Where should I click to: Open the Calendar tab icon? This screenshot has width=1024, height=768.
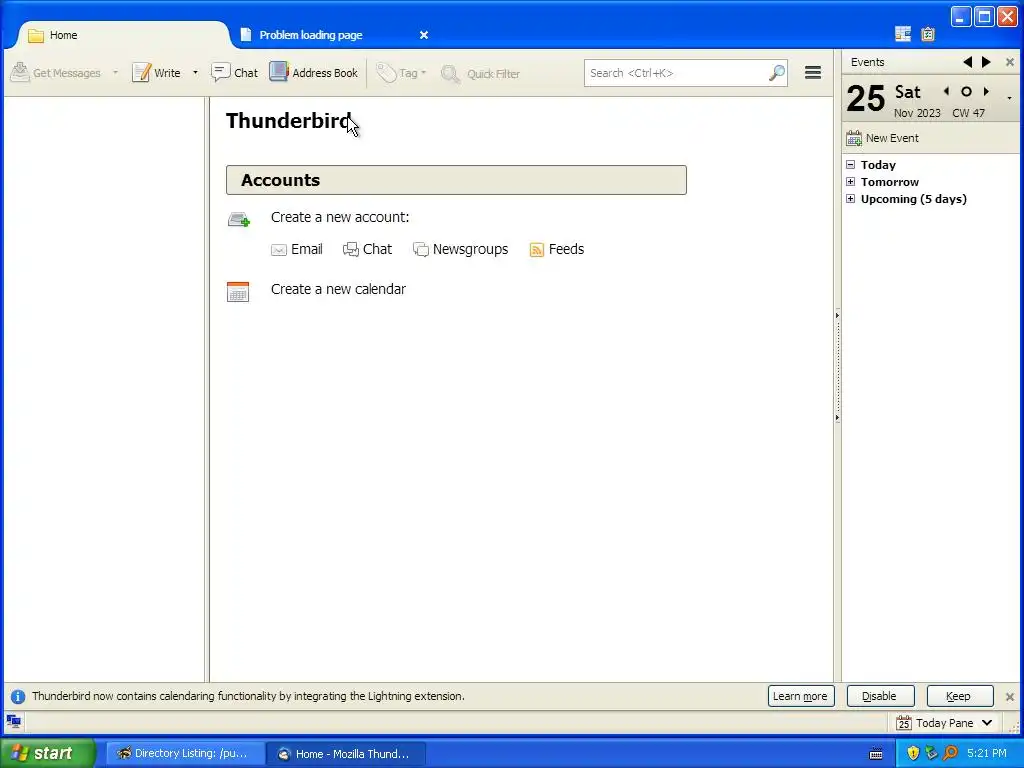pyautogui.click(x=903, y=34)
